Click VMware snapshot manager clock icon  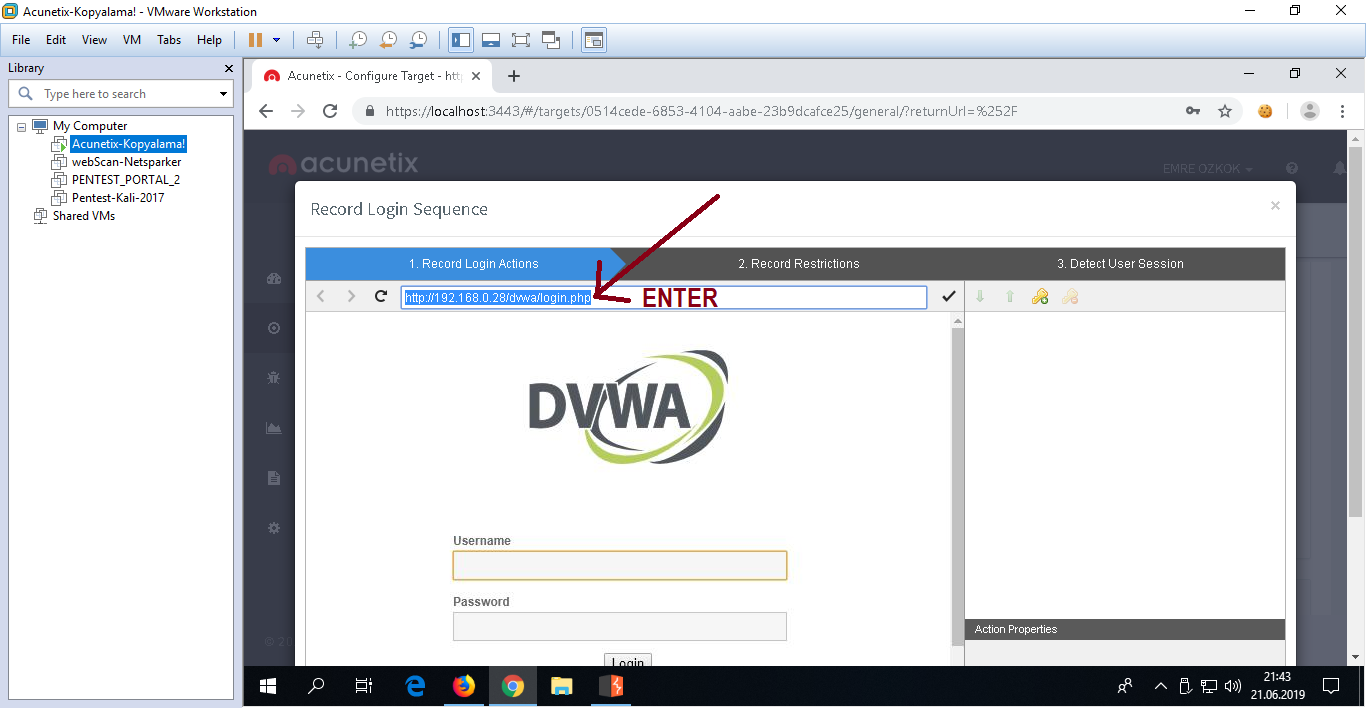click(x=418, y=40)
